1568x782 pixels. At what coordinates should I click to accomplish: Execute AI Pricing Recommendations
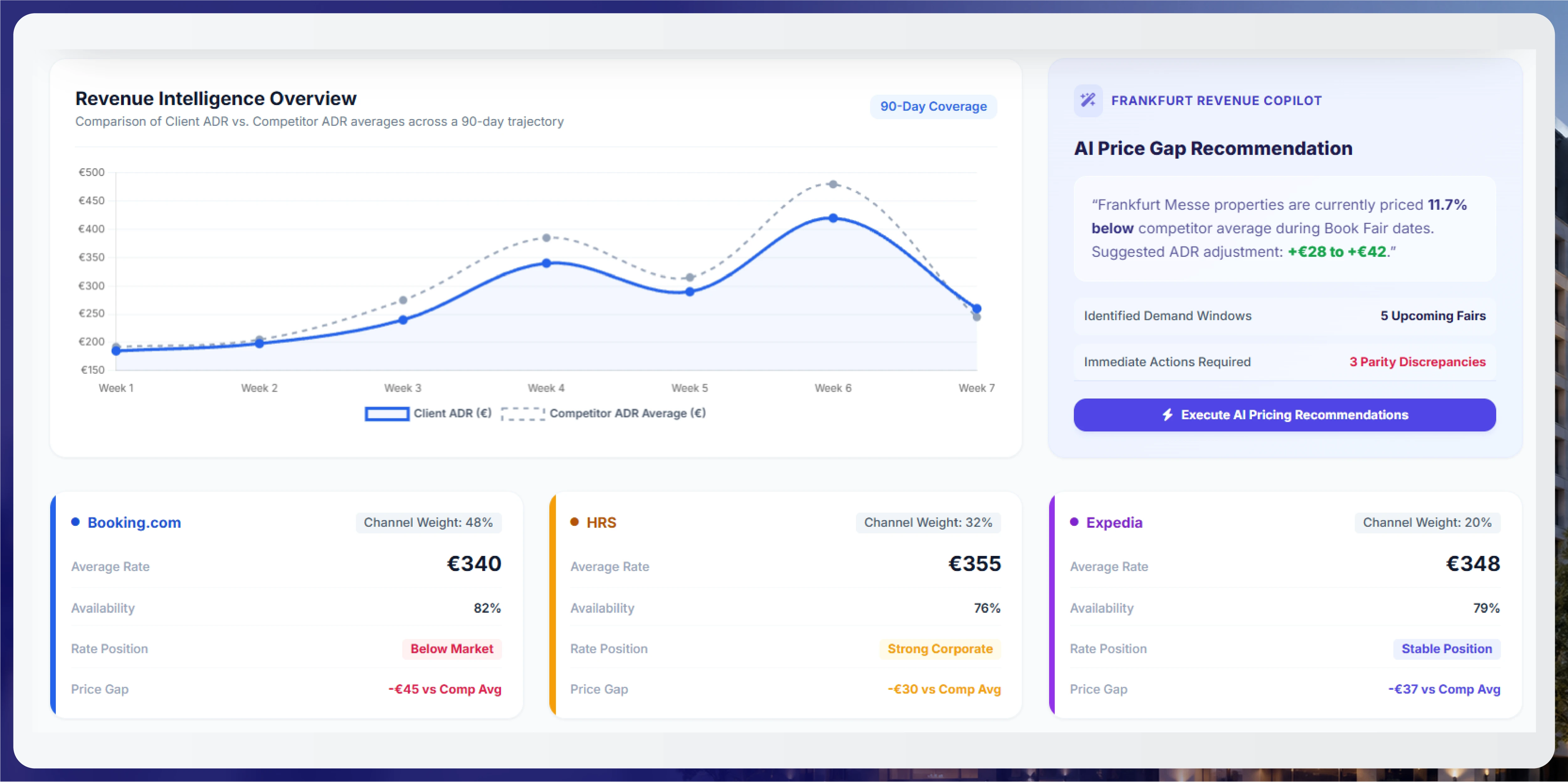pos(1284,415)
